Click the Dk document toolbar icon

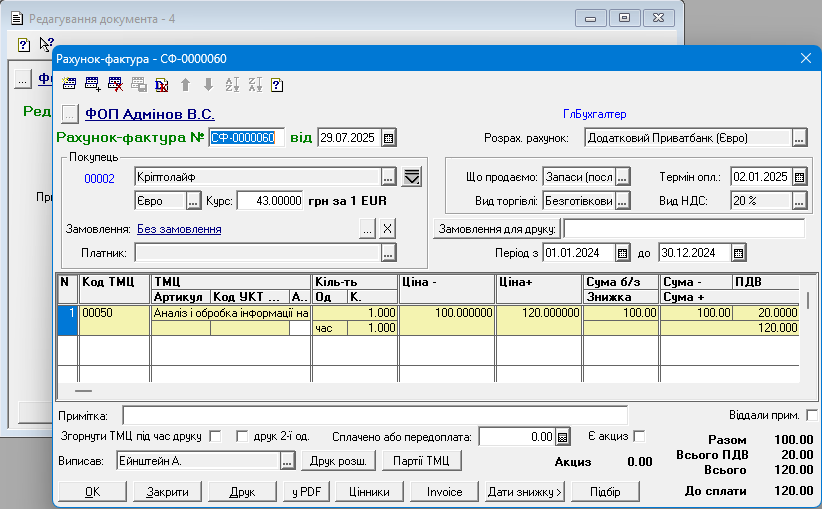click(162, 85)
